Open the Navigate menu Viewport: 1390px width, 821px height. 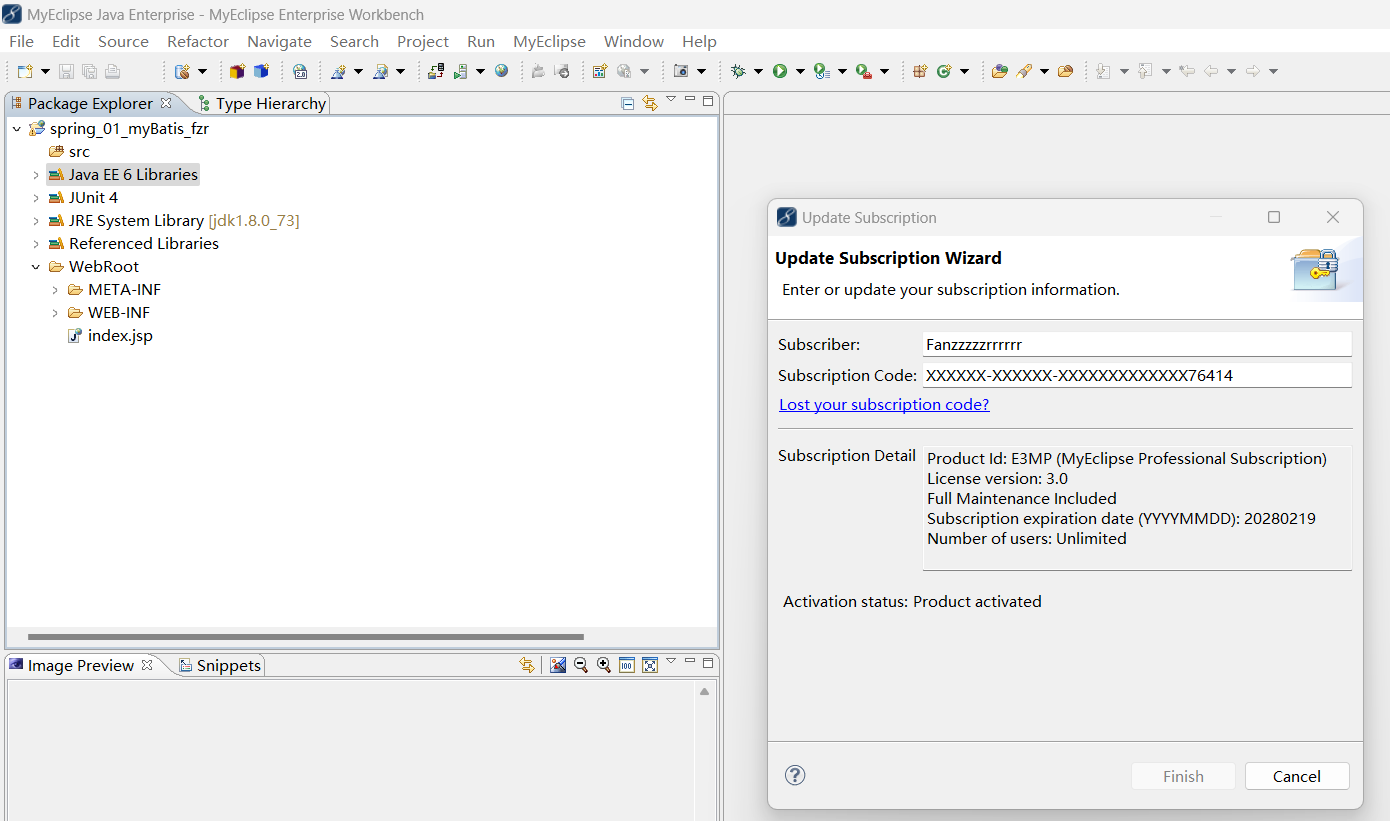pos(279,41)
